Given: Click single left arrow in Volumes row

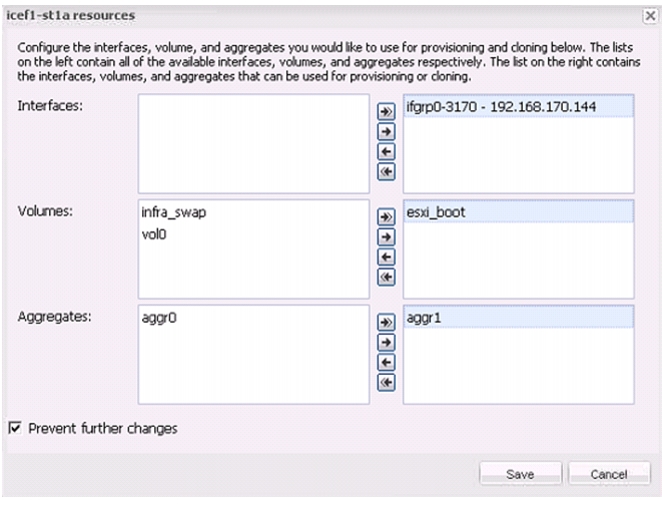Looking at the screenshot, I should pos(386,257).
